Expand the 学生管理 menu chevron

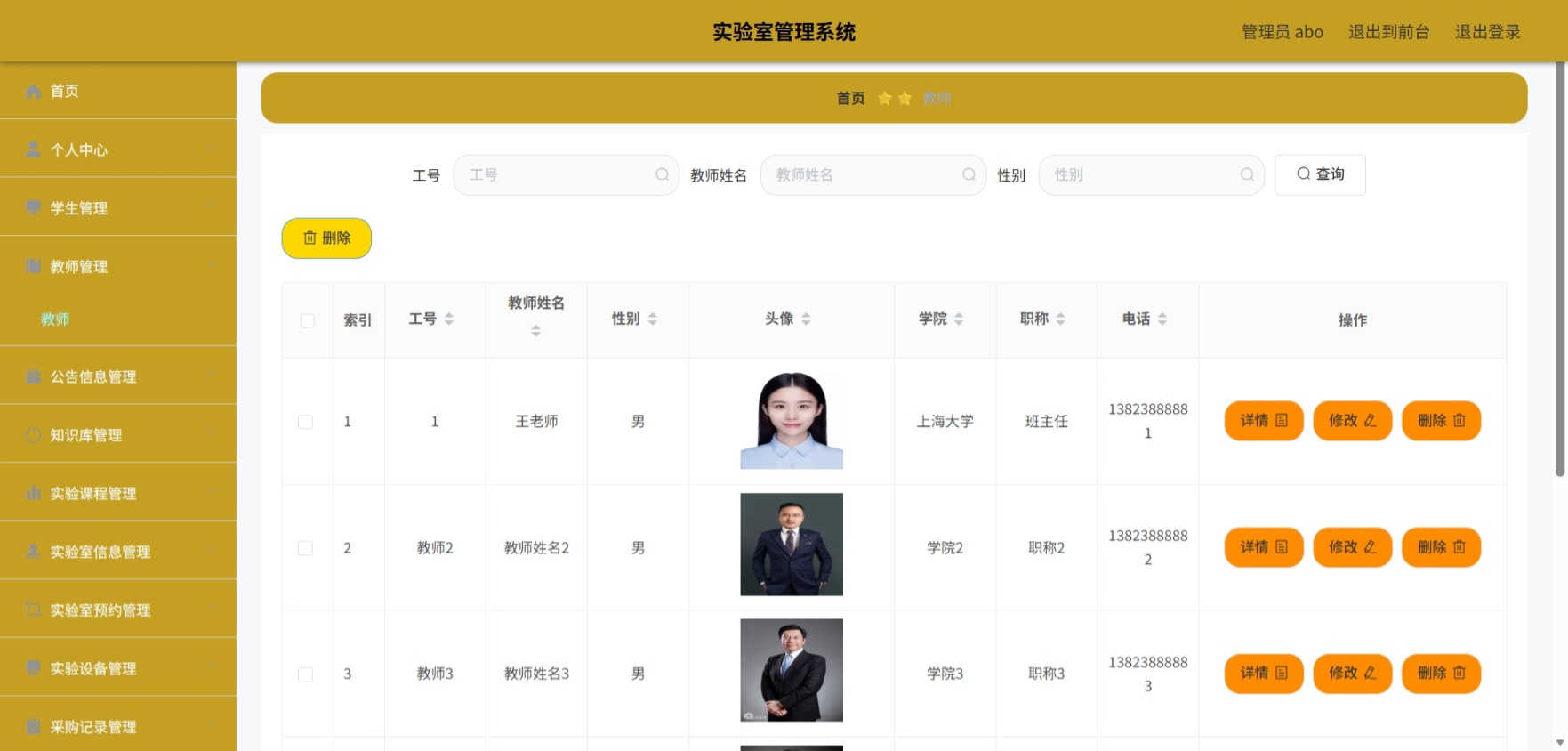212,206
